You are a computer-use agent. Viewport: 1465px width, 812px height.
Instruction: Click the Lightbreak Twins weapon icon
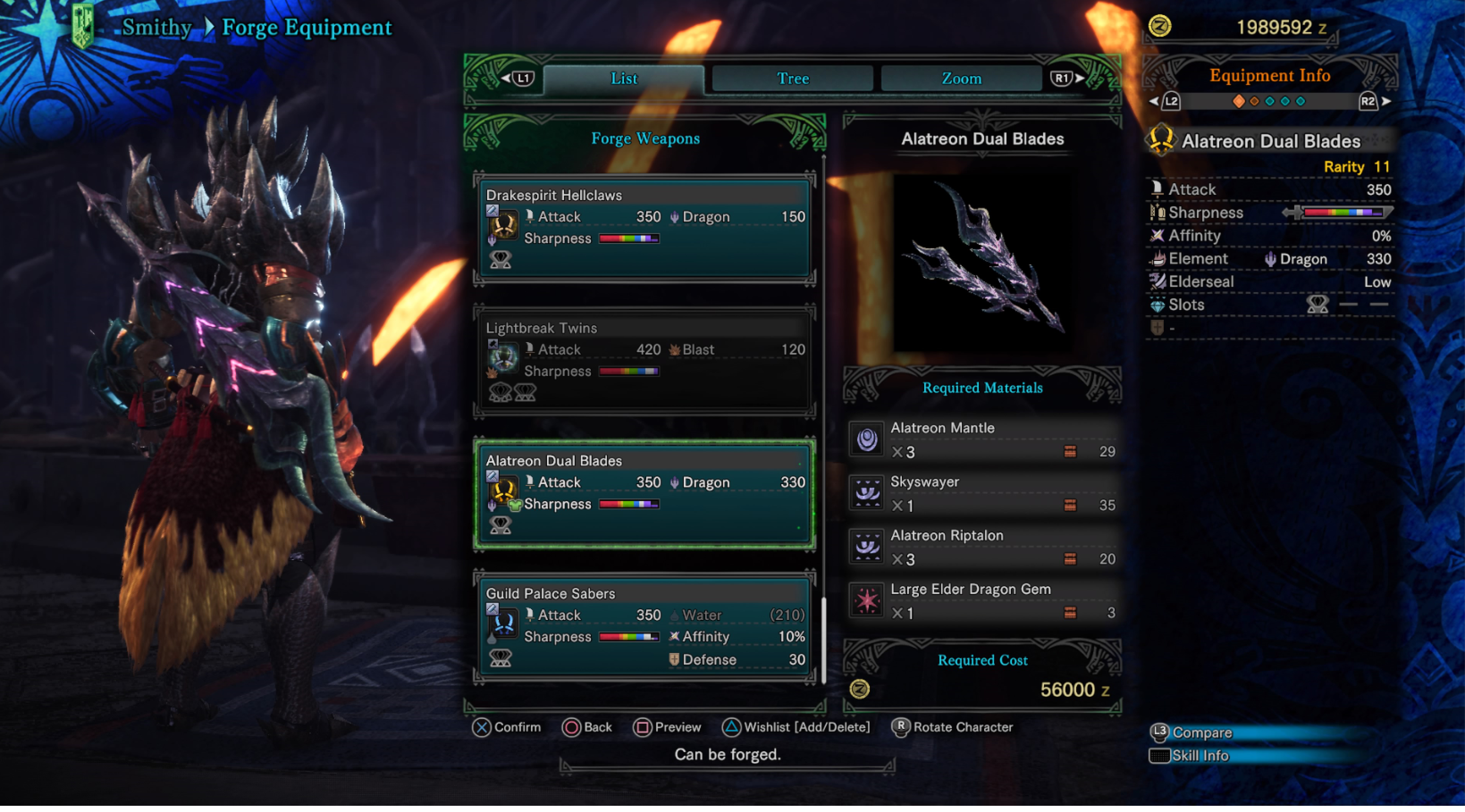point(502,357)
